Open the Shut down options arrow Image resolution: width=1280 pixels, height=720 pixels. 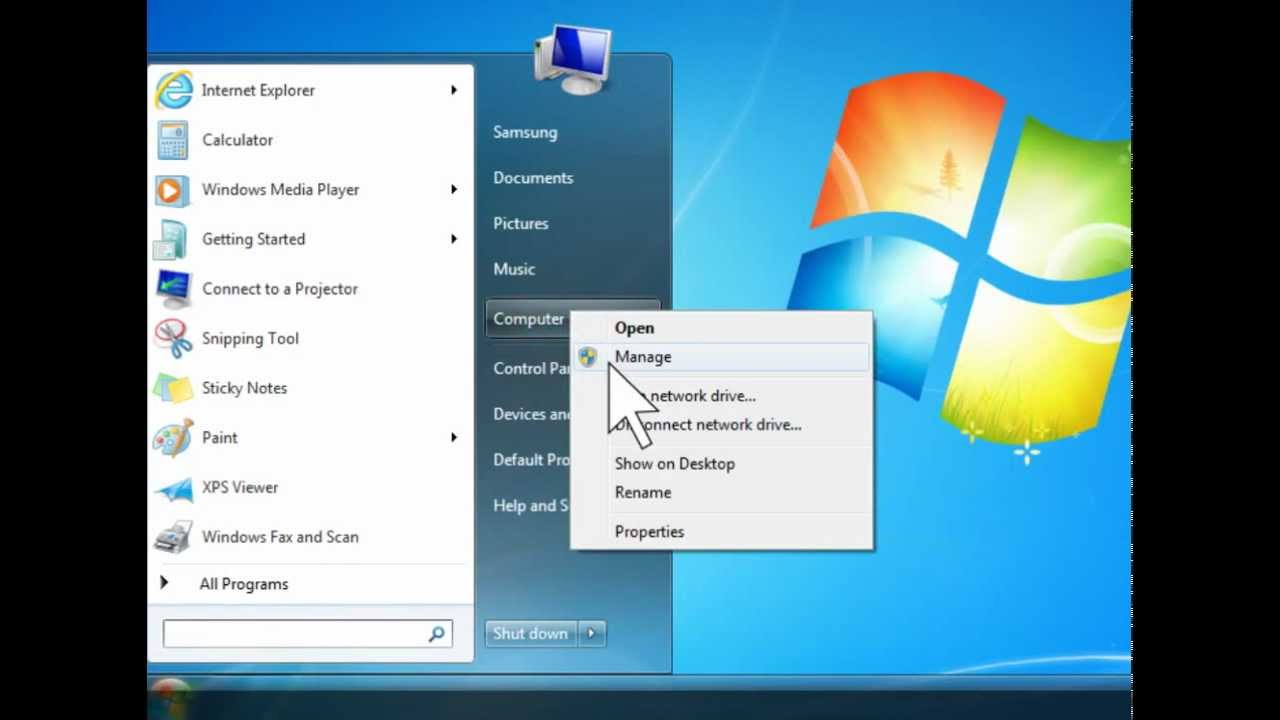592,633
